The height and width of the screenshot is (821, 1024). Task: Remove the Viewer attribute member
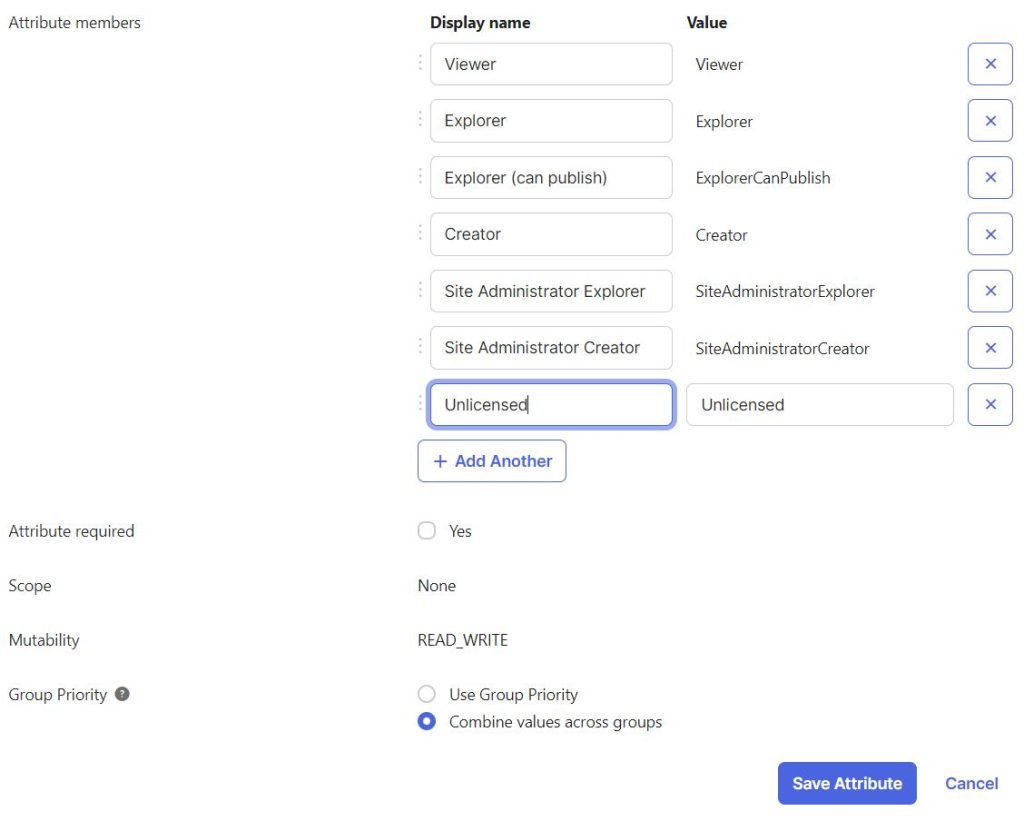989,64
